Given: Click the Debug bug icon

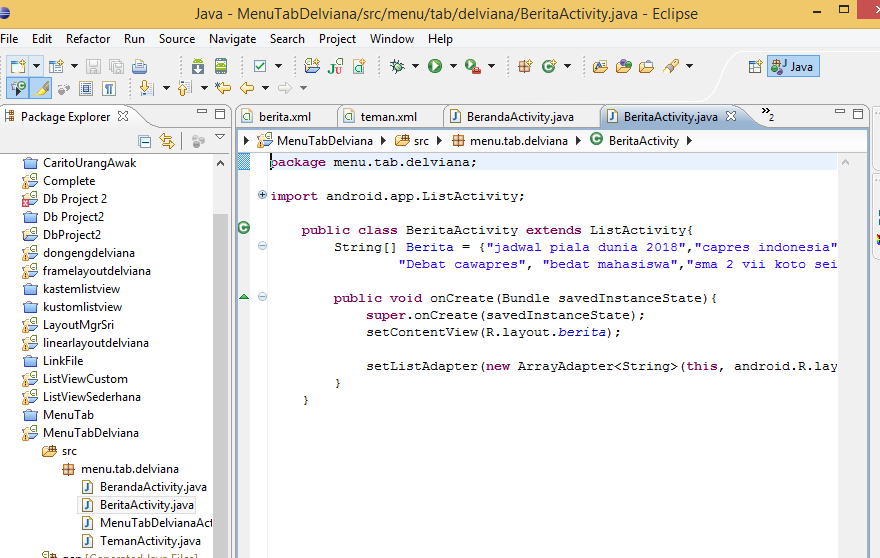Looking at the screenshot, I should pos(397,66).
